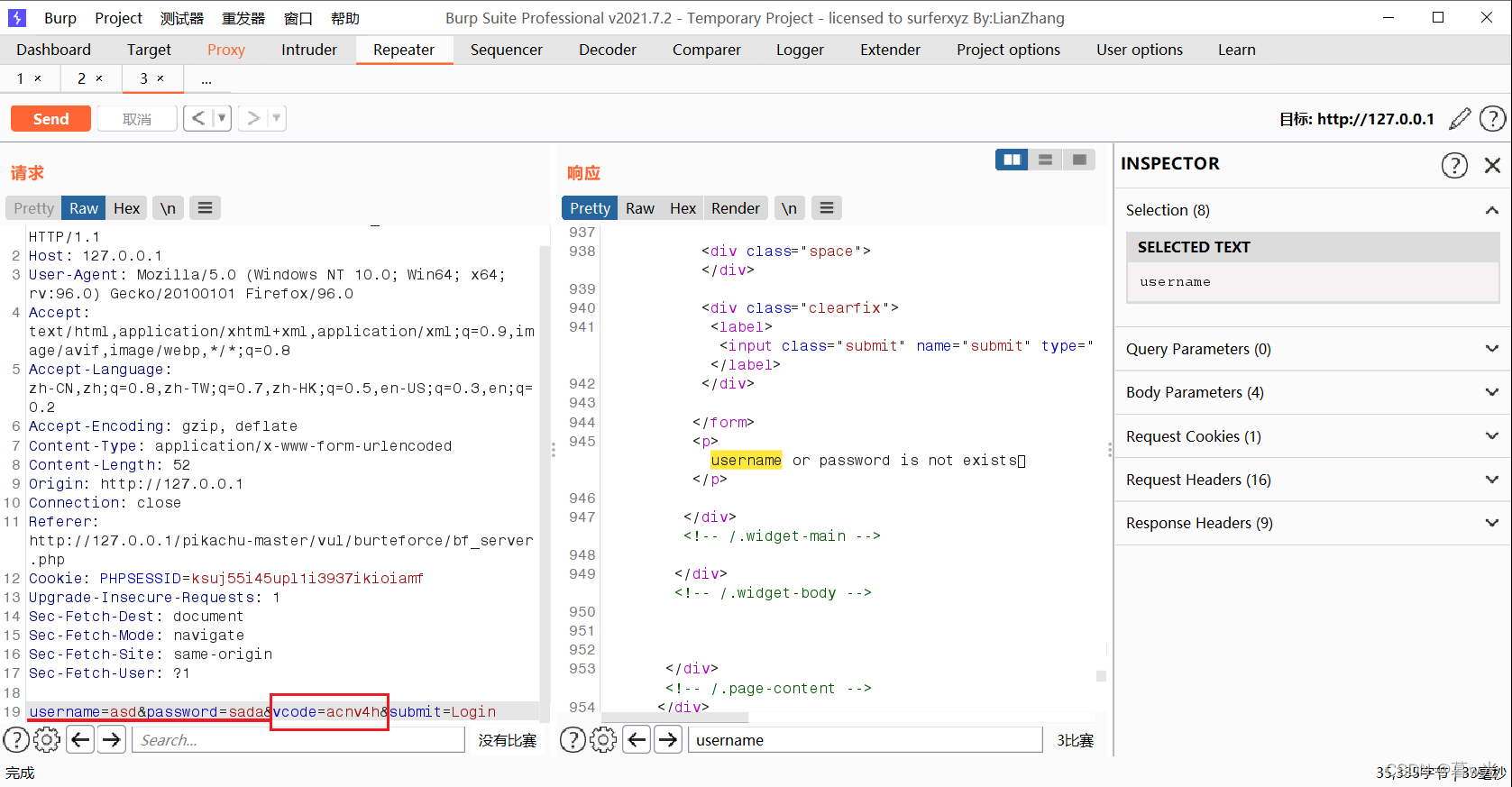Go to next request search match
The height and width of the screenshot is (787, 1512).
click(x=112, y=740)
